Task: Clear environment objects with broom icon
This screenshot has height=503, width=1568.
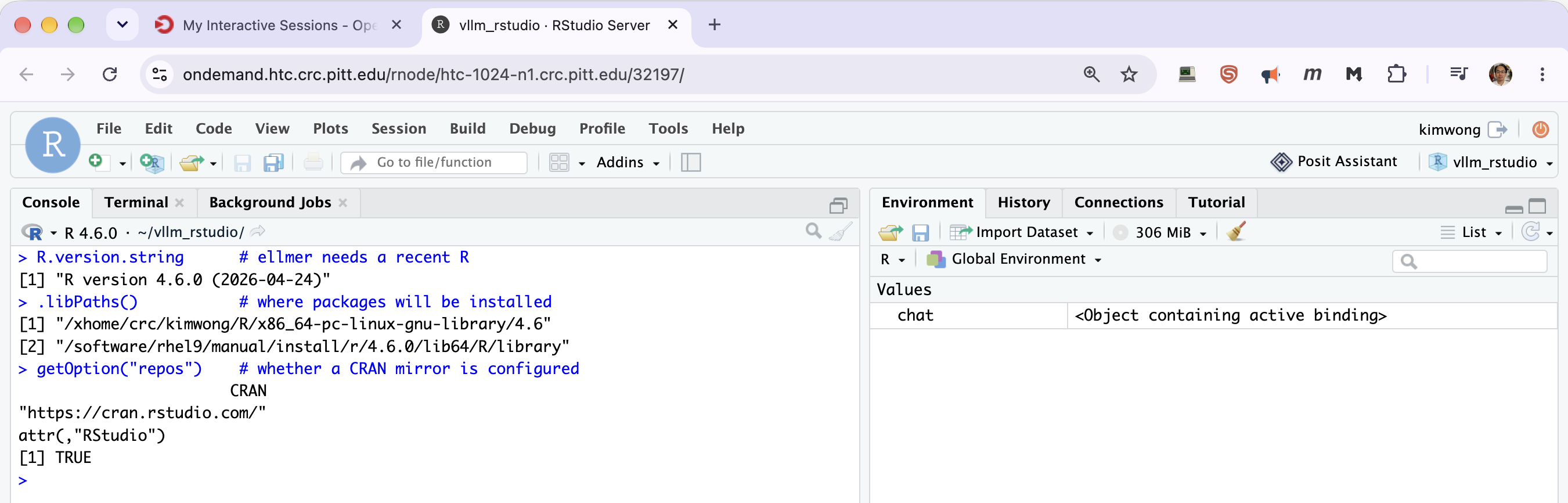Action: (1237, 231)
